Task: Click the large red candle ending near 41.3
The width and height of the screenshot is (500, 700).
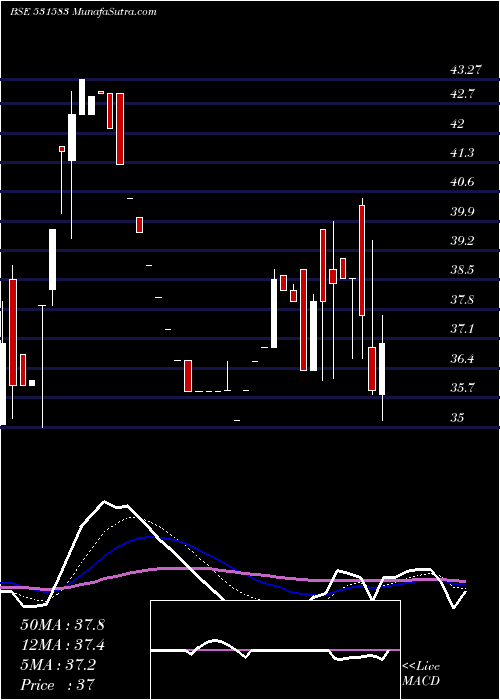Action: pos(120,129)
